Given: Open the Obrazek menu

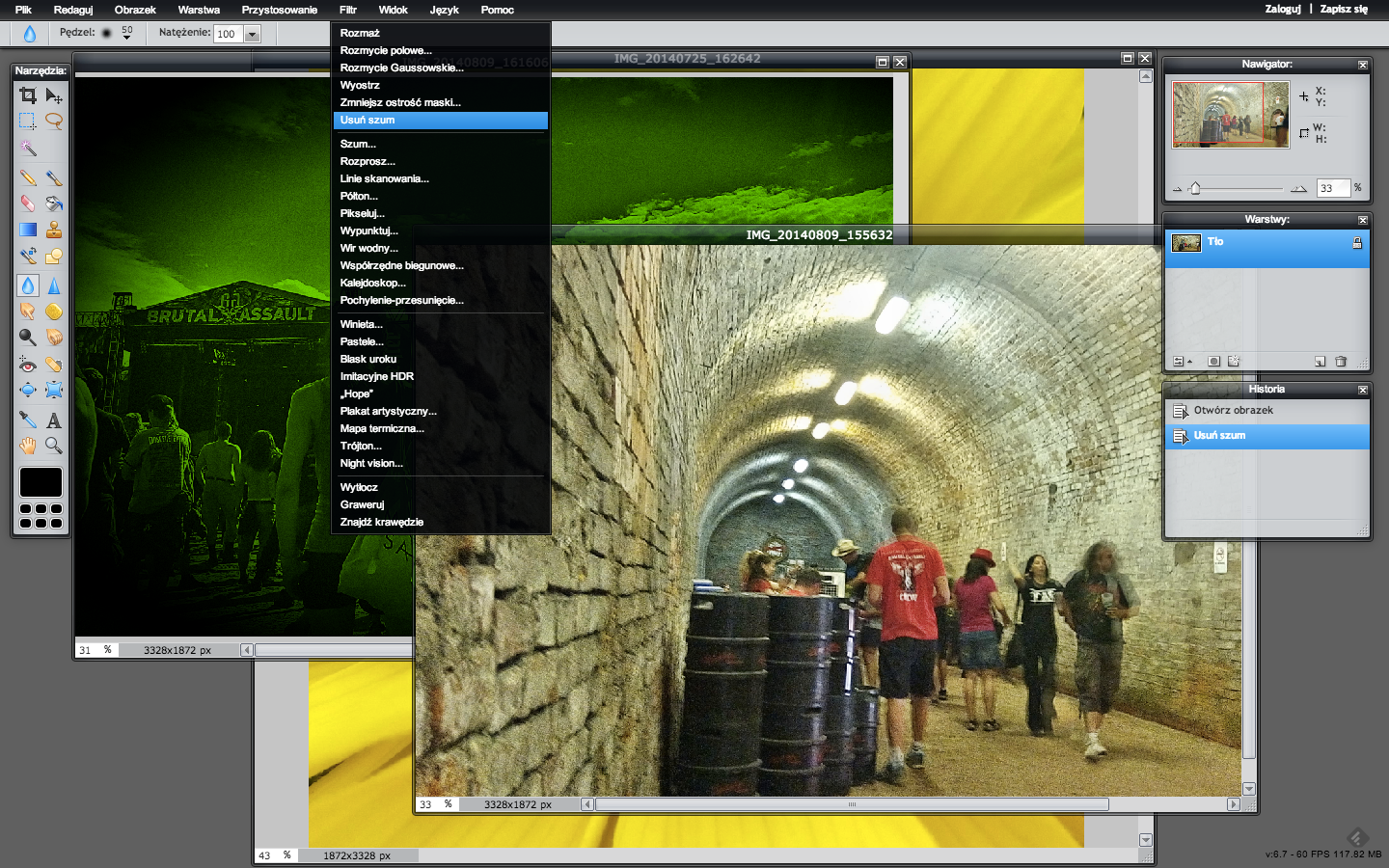Looking at the screenshot, I should coord(135,10).
